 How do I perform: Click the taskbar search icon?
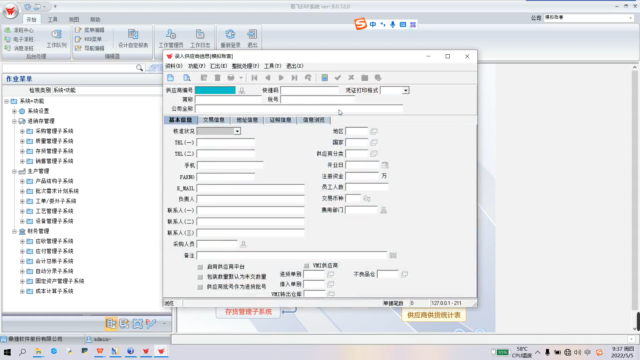point(22,352)
